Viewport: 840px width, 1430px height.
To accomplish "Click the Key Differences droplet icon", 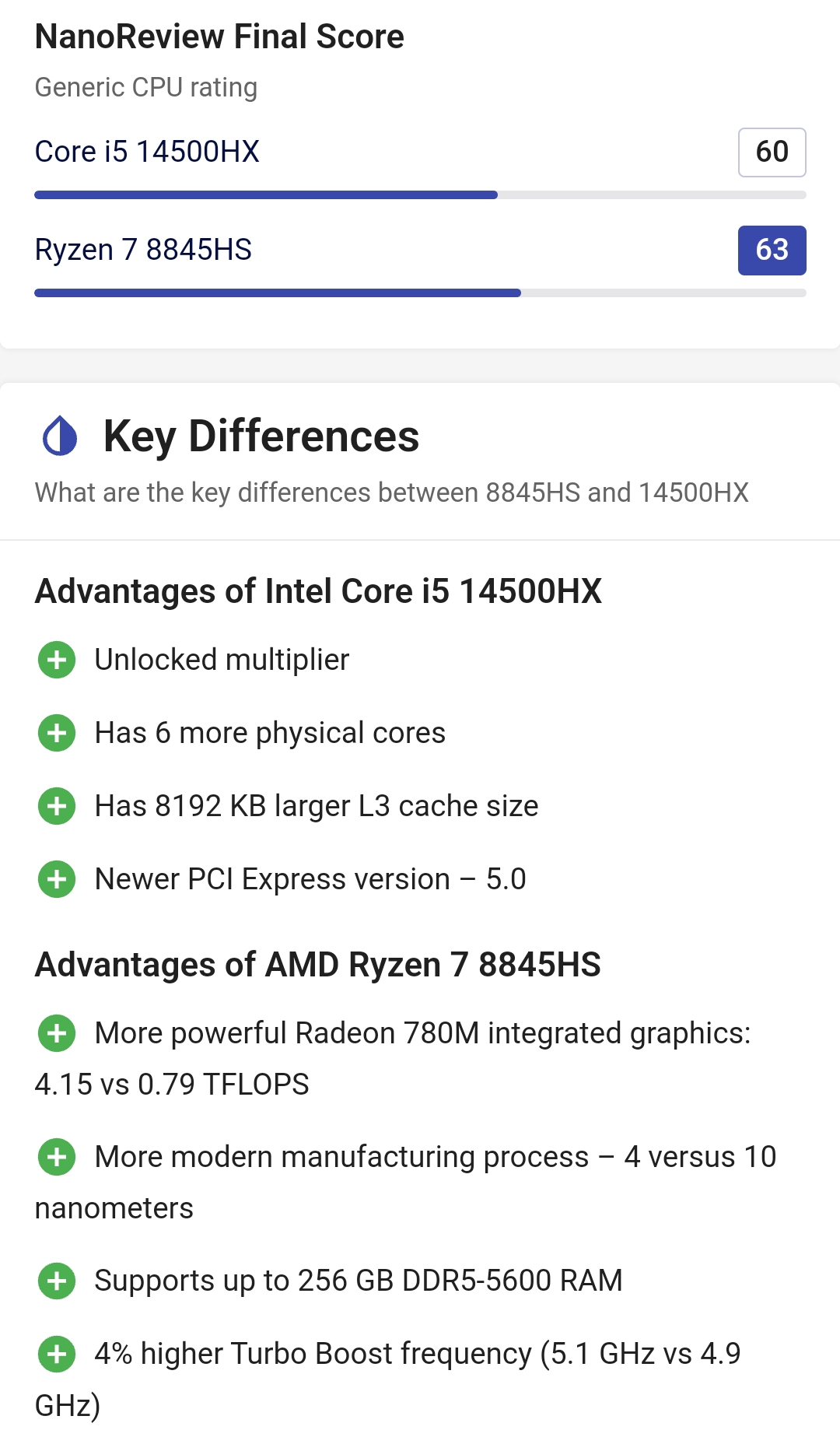I will [60, 436].
